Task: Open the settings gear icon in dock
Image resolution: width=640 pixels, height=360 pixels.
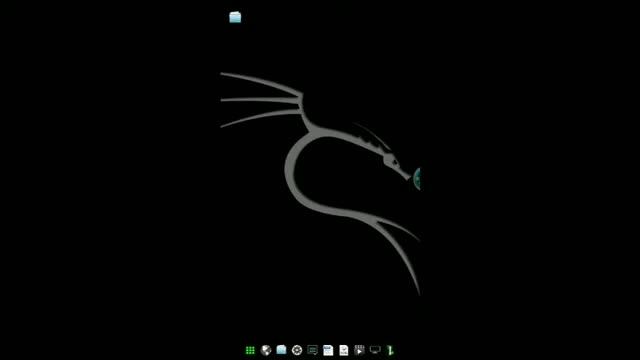Action: click(x=297, y=350)
